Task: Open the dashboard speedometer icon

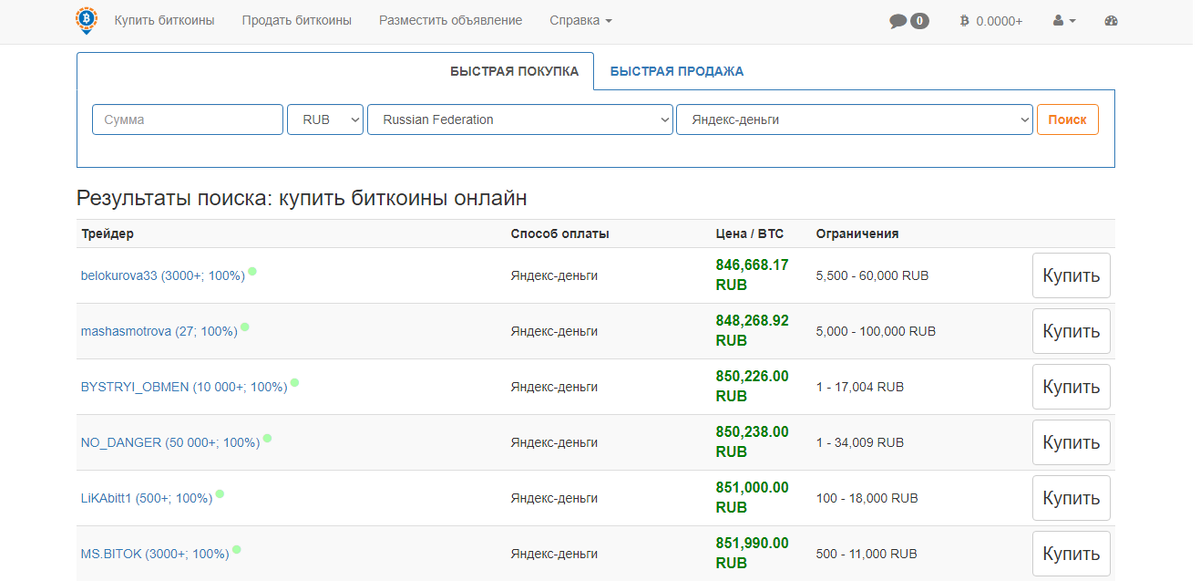Action: coord(1110,19)
